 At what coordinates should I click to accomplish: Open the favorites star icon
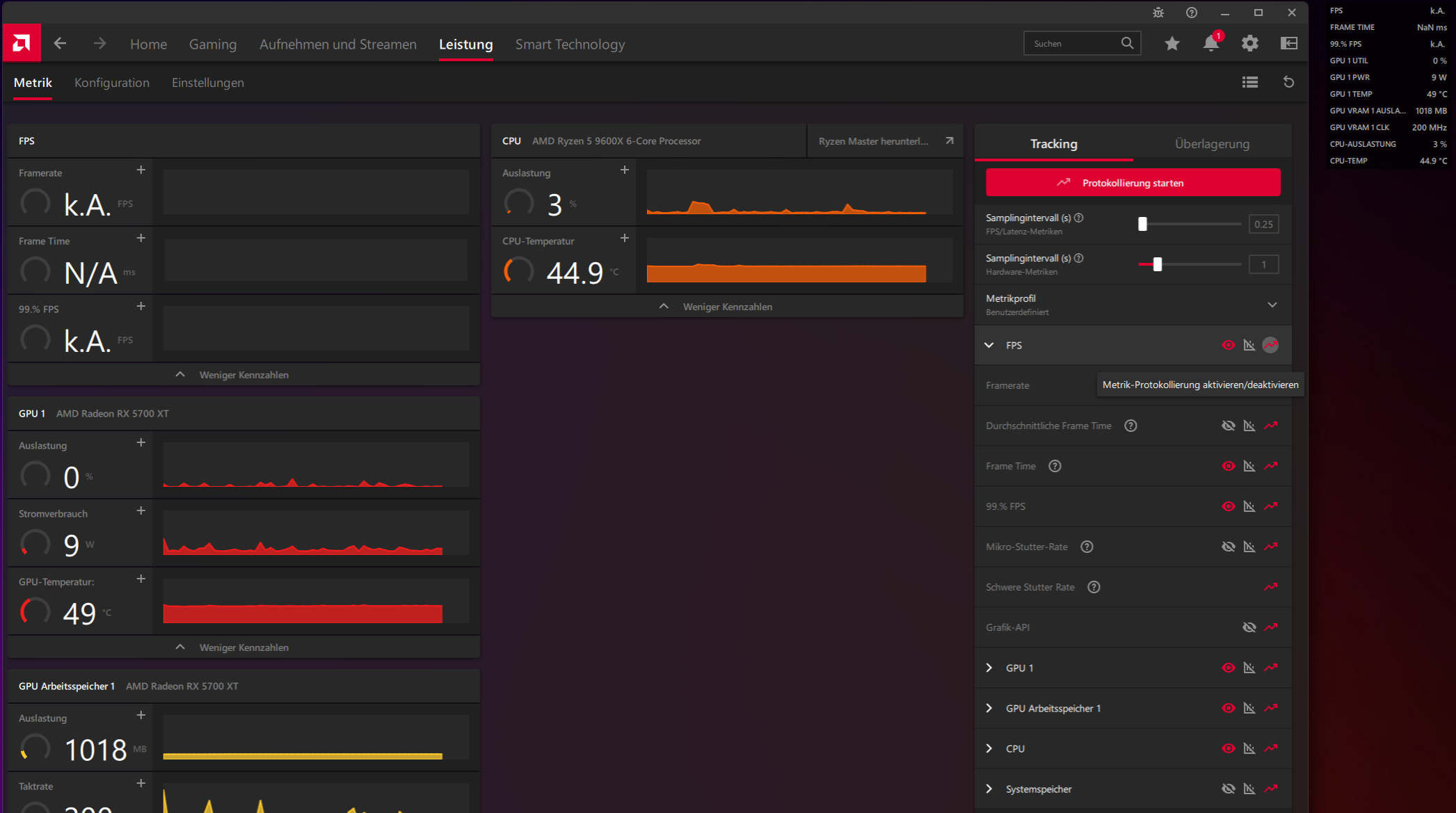pos(1172,44)
